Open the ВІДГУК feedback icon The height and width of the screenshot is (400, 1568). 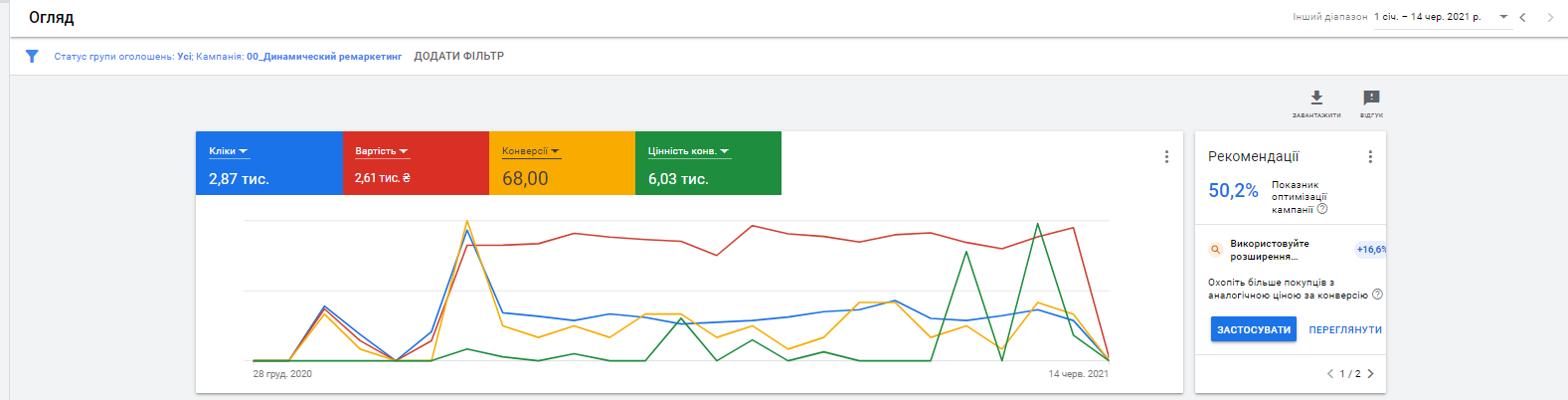(1371, 99)
